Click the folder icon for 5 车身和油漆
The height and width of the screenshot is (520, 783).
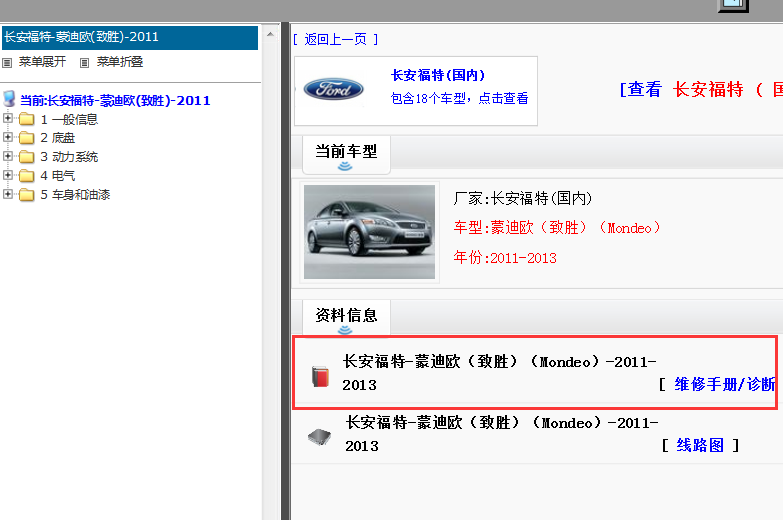coord(26,195)
